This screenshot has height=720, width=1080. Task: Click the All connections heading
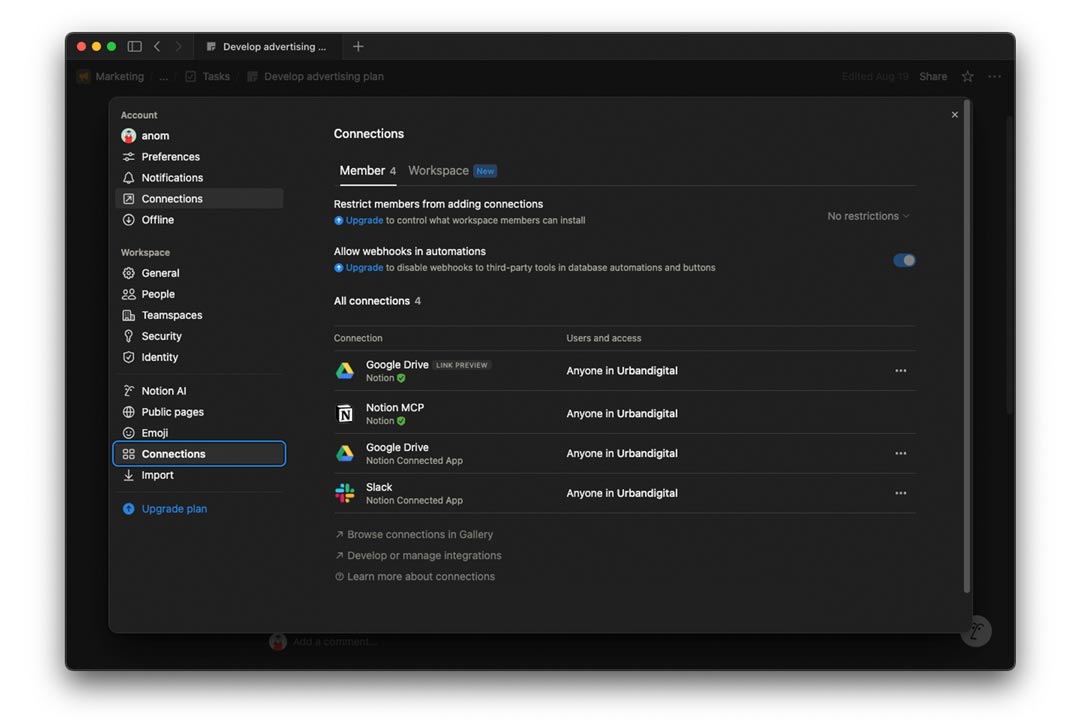(x=377, y=301)
